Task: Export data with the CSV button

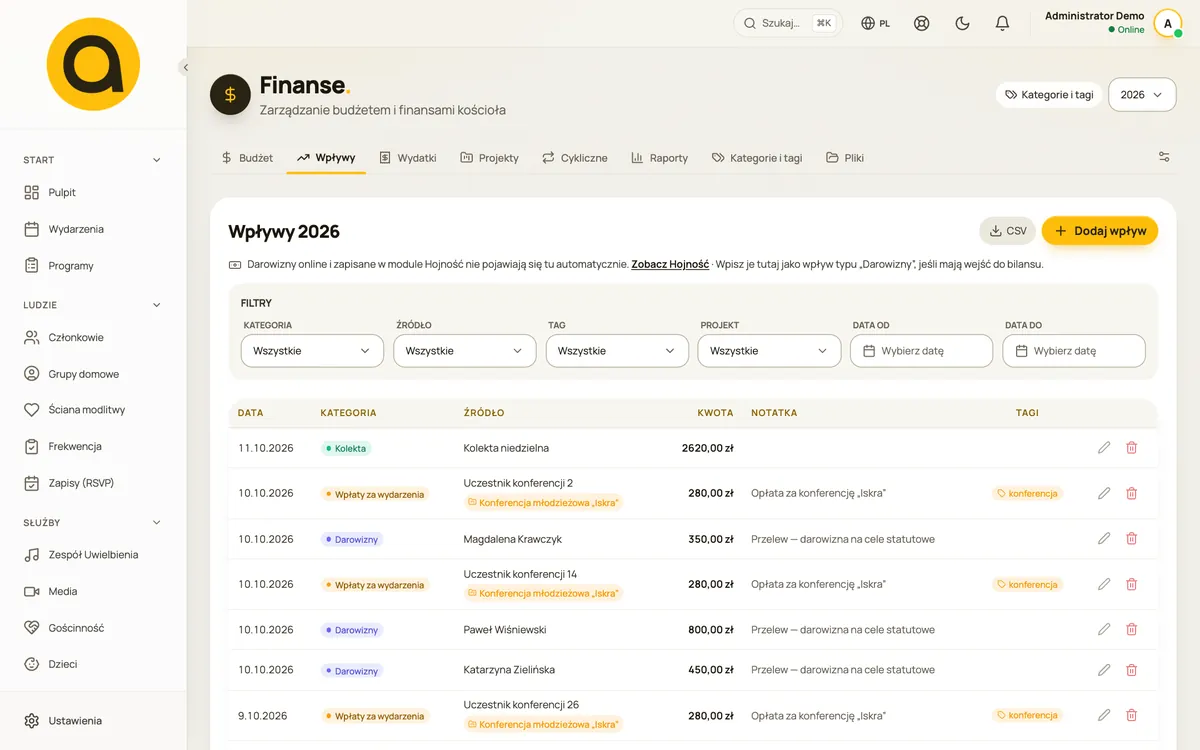Action: (1008, 231)
